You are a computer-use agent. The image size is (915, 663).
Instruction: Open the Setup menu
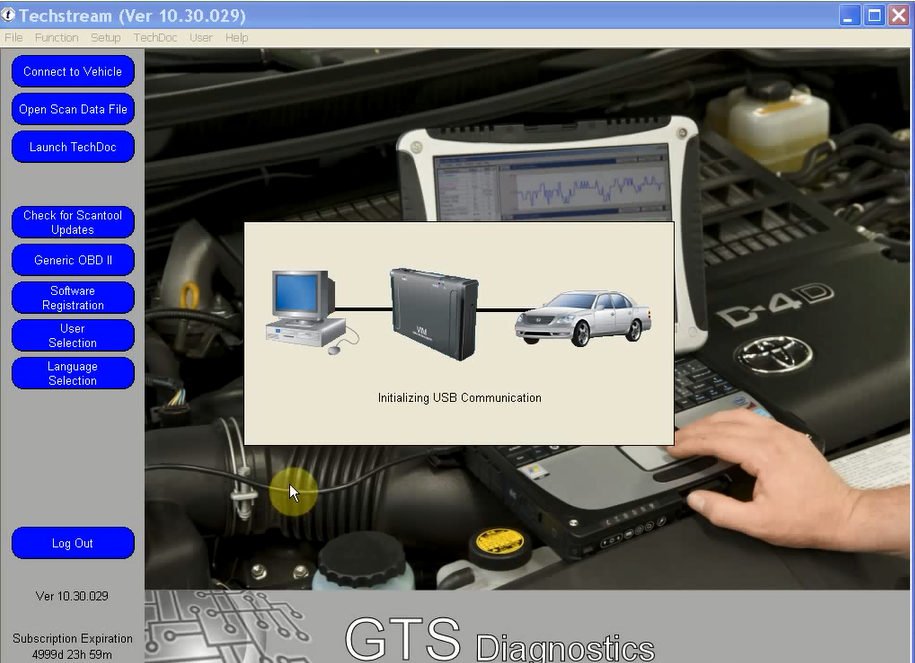pyautogui.click(x=106, y=38)
